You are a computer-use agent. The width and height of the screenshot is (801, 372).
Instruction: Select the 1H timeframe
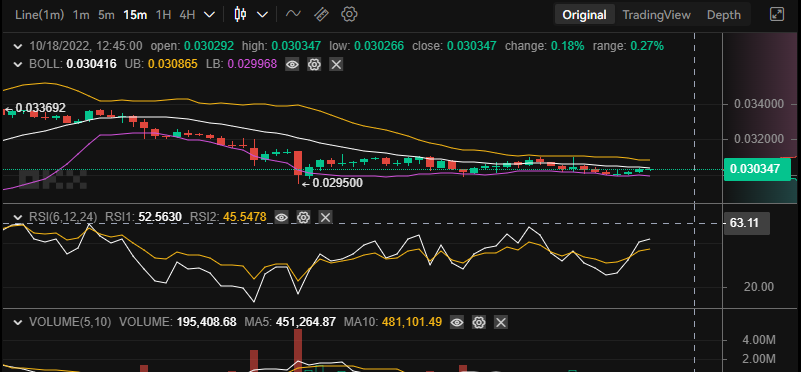[x=163, y=15]
